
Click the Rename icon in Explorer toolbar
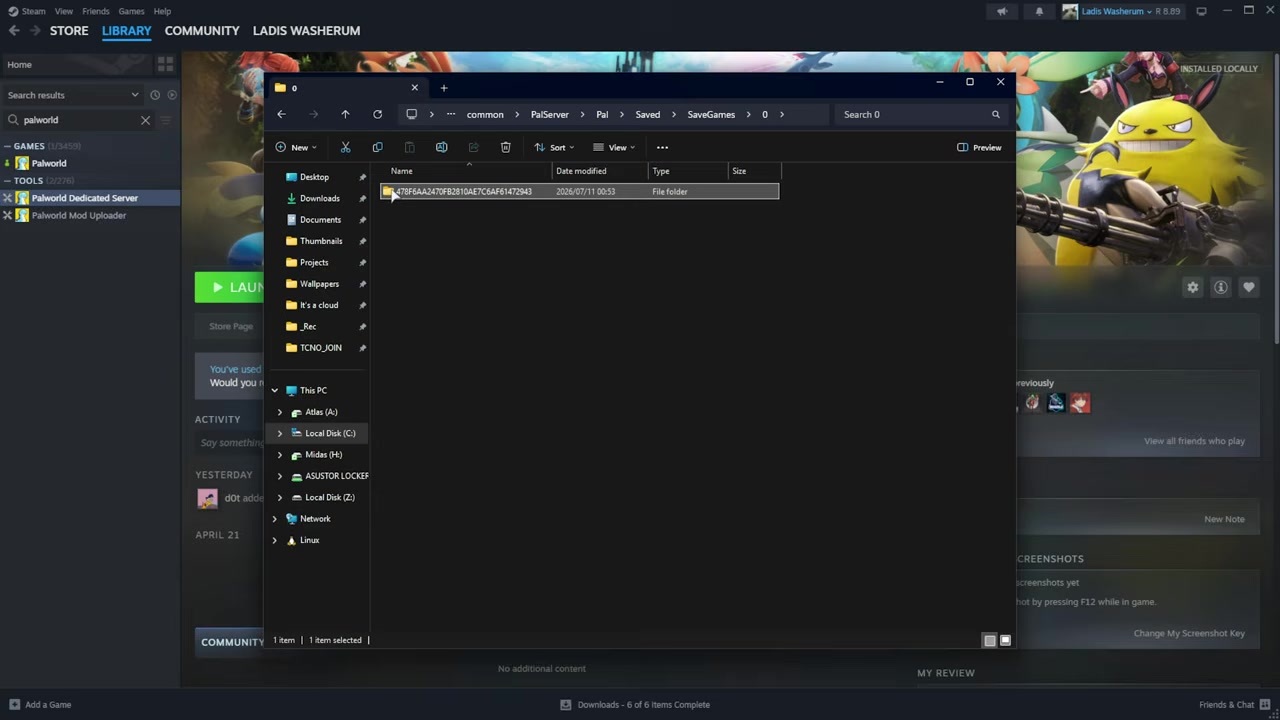441,147
